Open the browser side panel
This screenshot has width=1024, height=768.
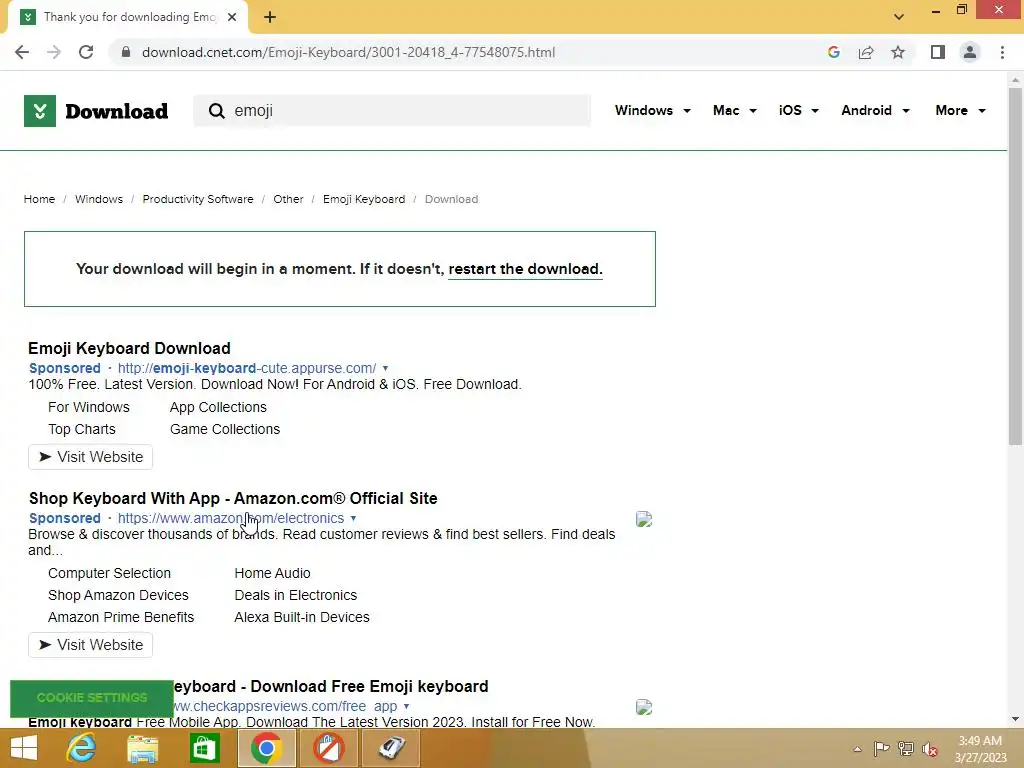click(x=938, y=52)
